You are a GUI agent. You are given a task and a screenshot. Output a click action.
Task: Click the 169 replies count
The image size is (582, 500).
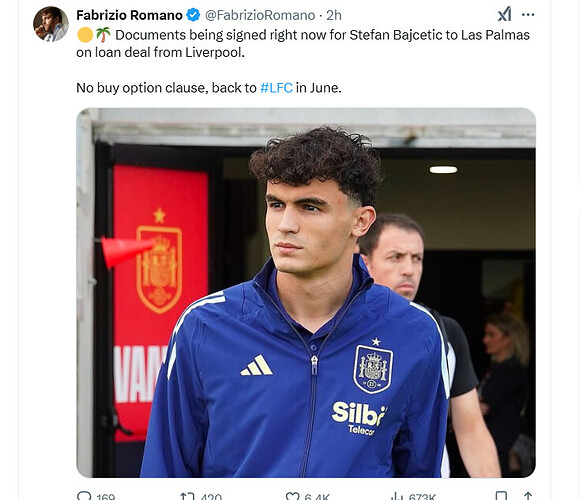(x=106, y=497)
